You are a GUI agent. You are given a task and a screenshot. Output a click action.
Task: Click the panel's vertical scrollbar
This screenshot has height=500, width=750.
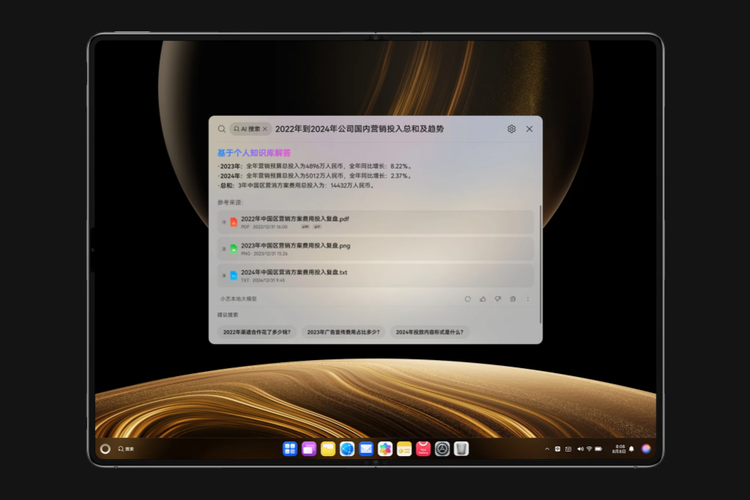pyautogui.click(x=540, y=264)
